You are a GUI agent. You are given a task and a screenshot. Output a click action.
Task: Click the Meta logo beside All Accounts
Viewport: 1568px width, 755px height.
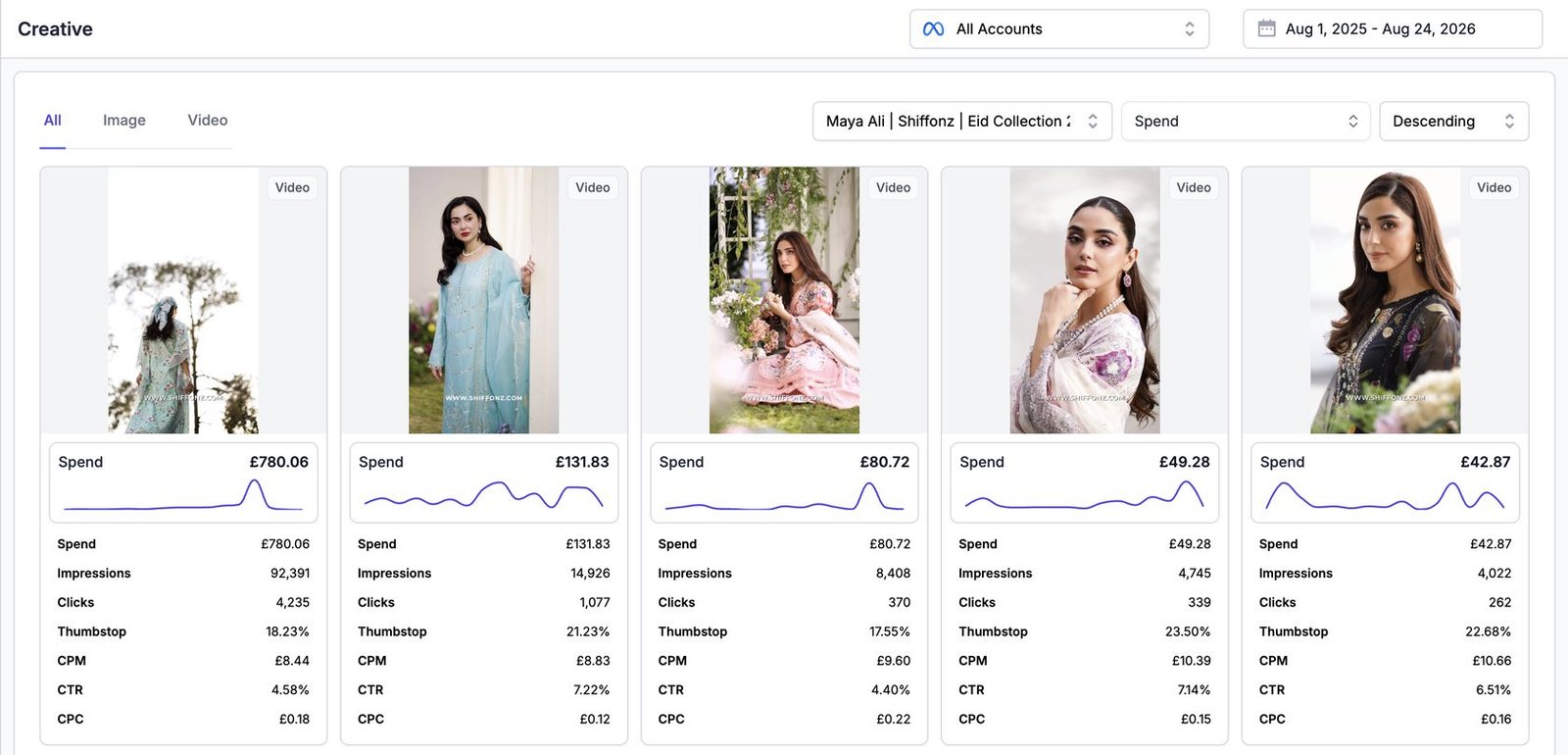[934, 29]
